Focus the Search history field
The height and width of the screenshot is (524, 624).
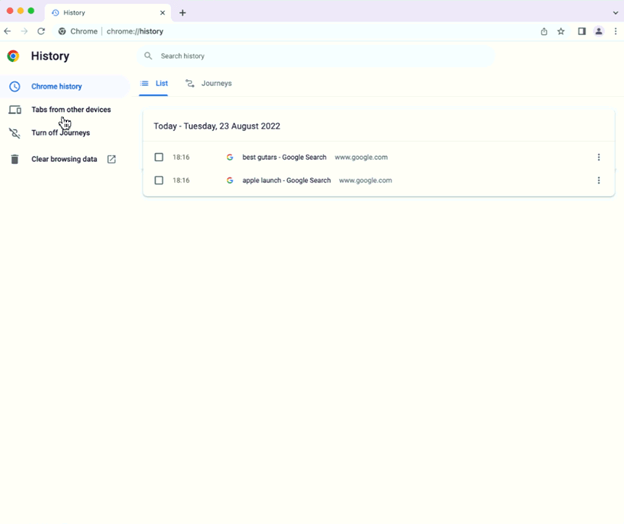[316, 56]
